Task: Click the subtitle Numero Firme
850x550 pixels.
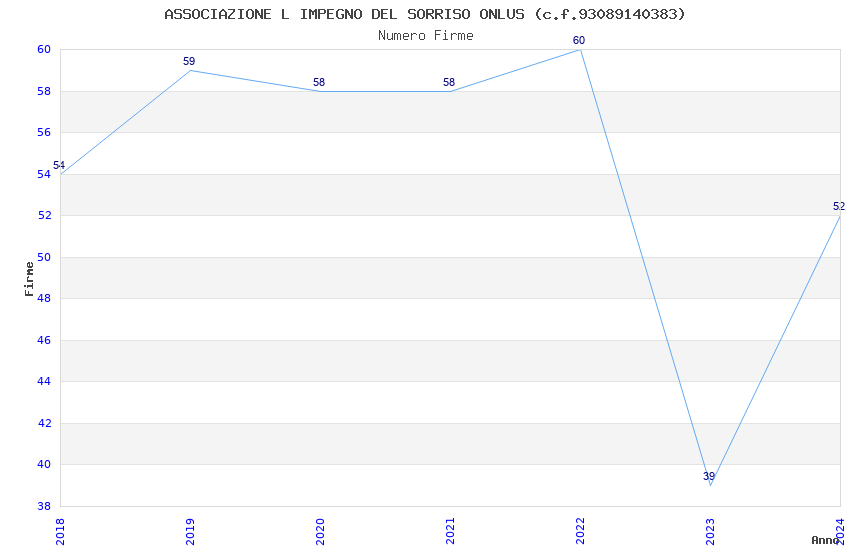Action: (426, 36)
